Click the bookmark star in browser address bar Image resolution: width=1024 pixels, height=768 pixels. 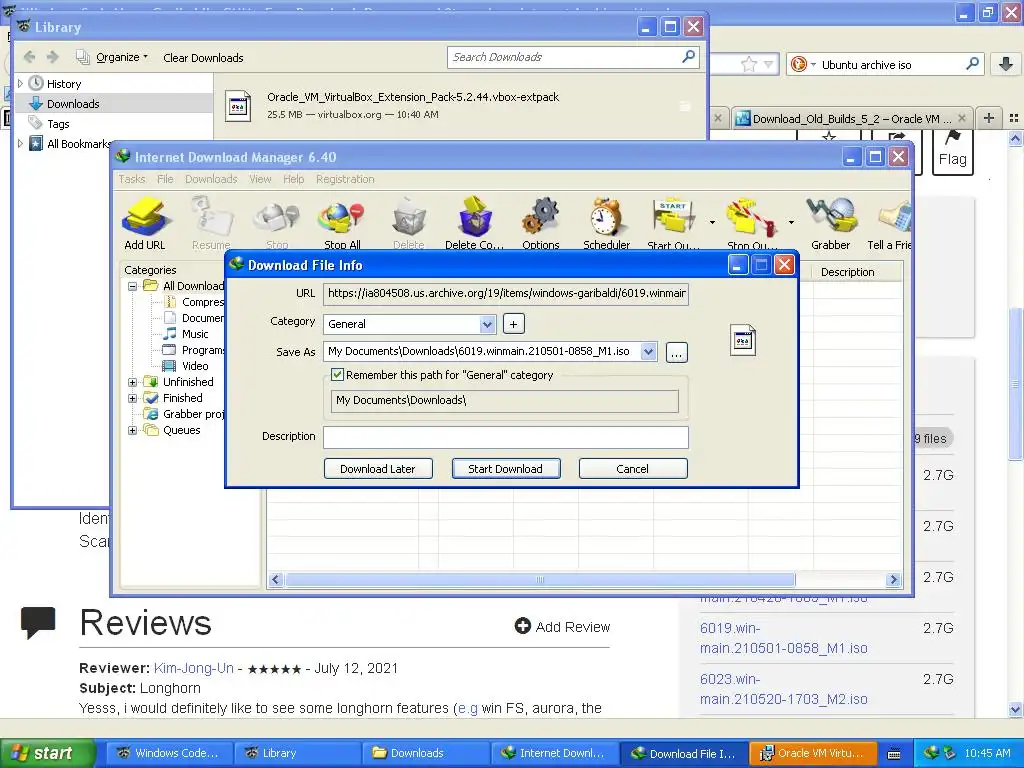point(748,64)
